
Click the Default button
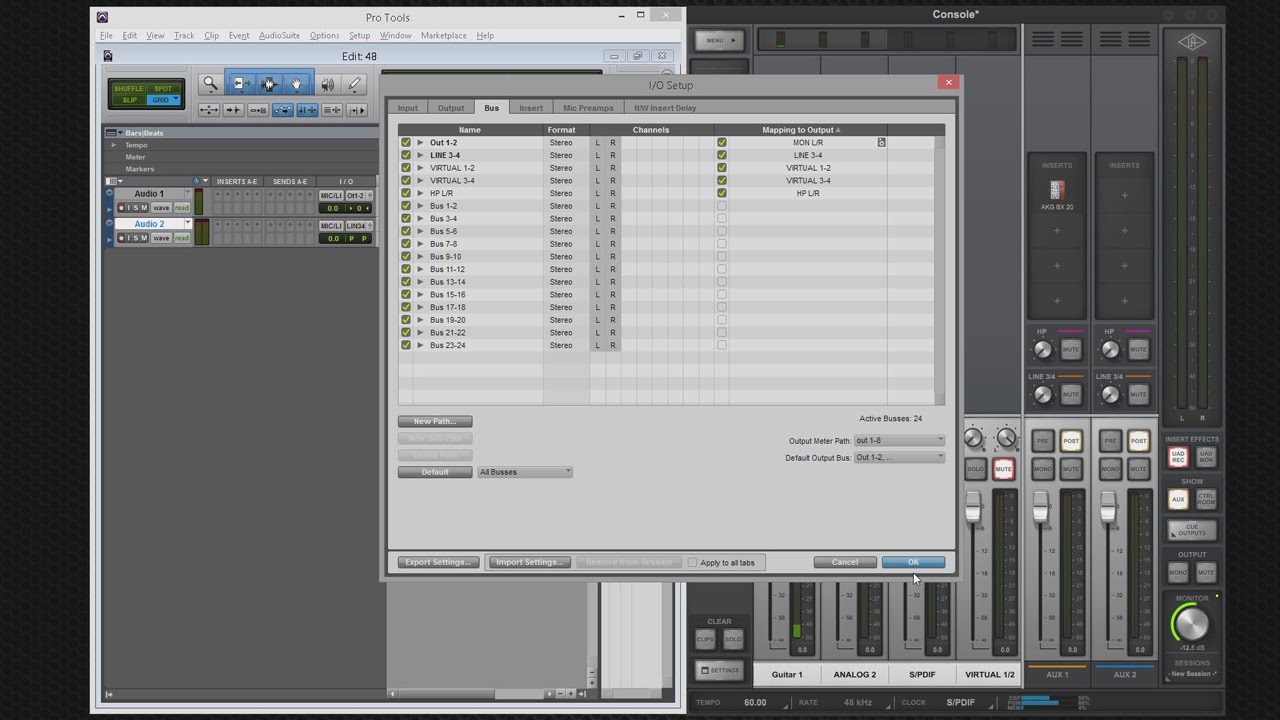(435, 472)
